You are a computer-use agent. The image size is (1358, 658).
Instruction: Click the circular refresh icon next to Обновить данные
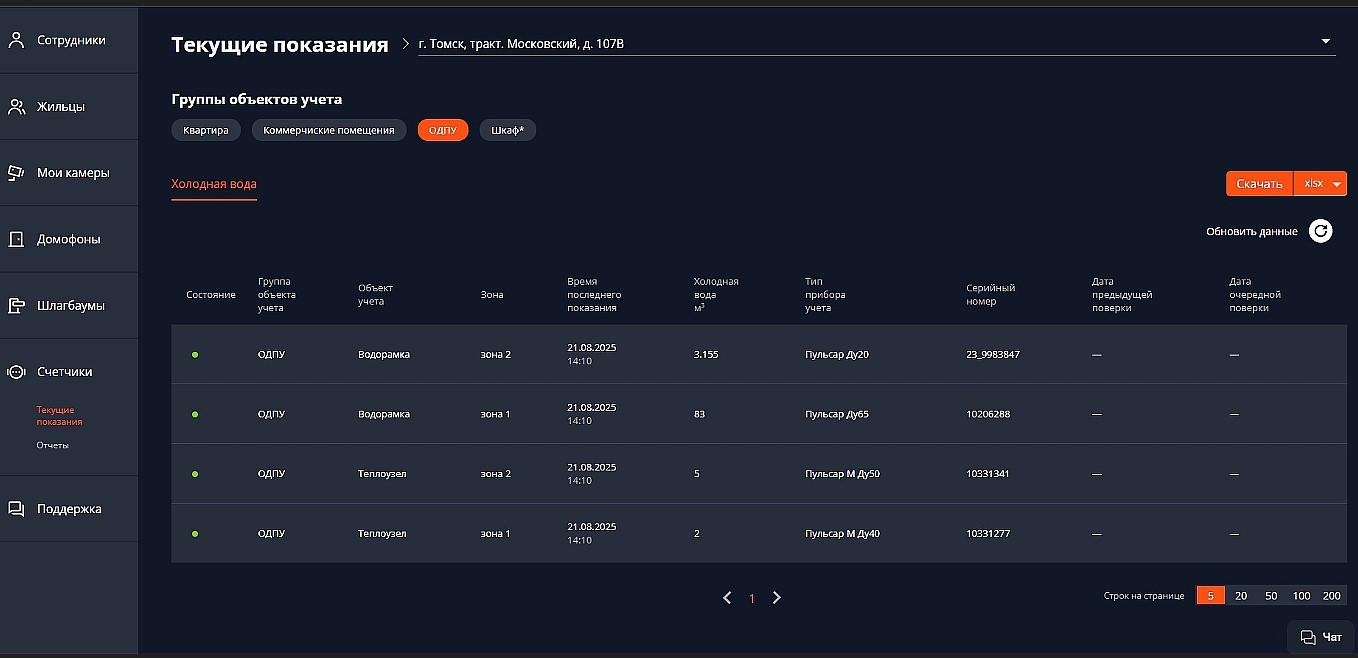pos(1320,231)
